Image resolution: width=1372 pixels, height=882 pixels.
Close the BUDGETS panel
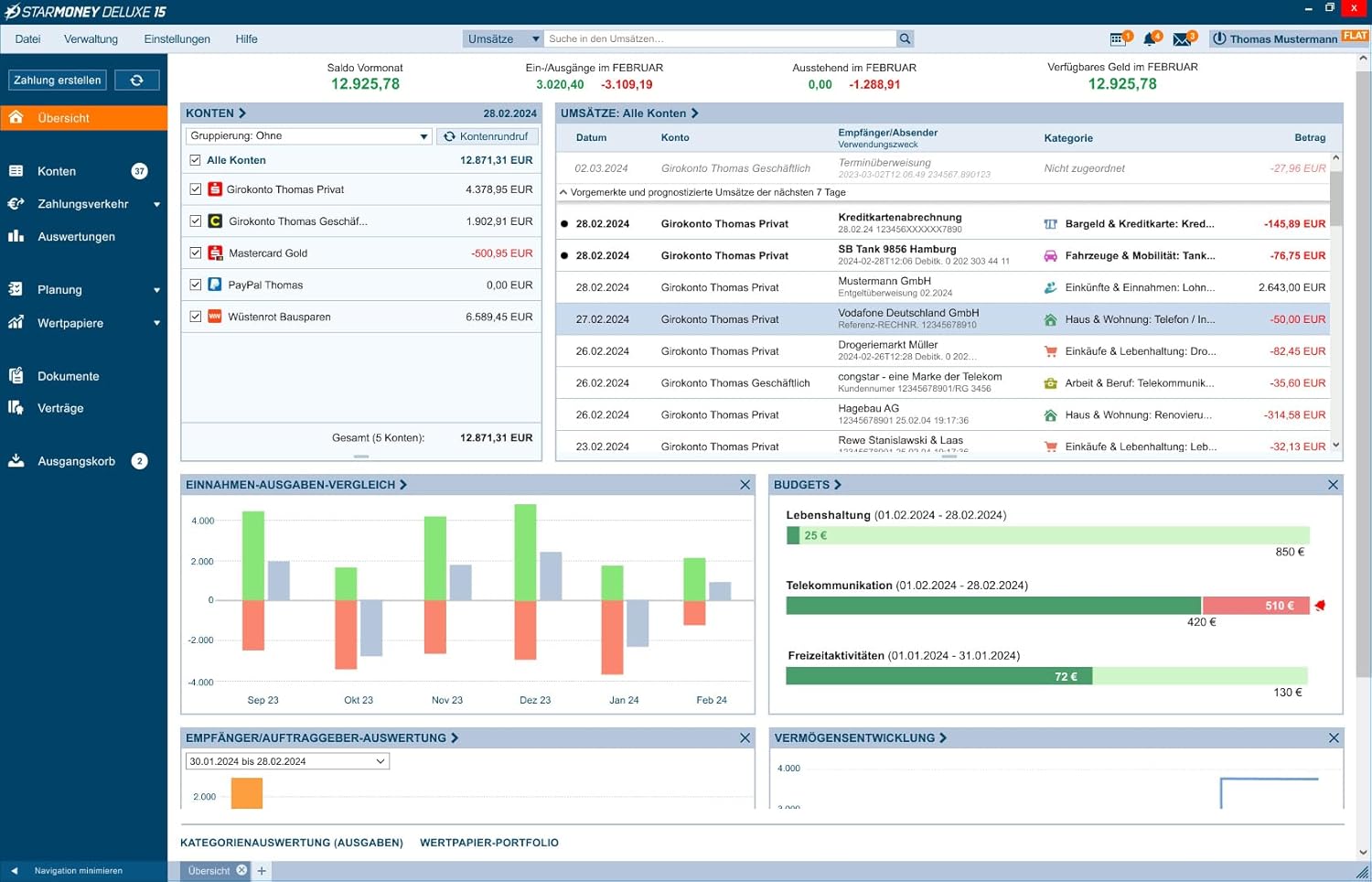(1333, 485)
